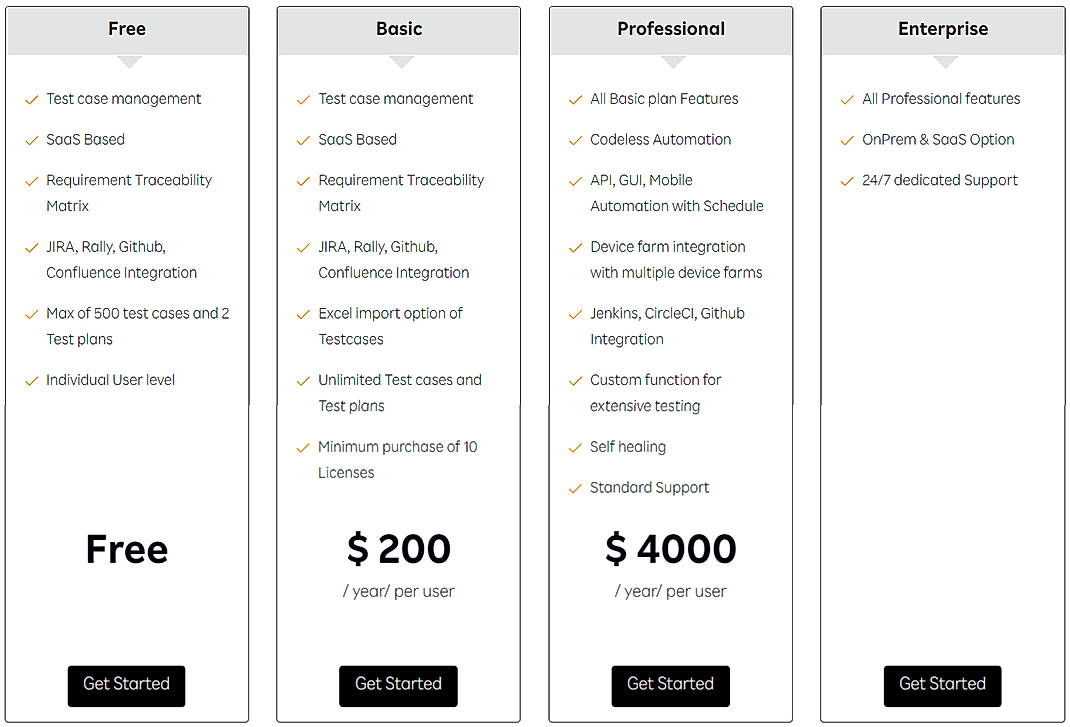Click the checkmark next to All Basic plan Features

coord(575,98)
